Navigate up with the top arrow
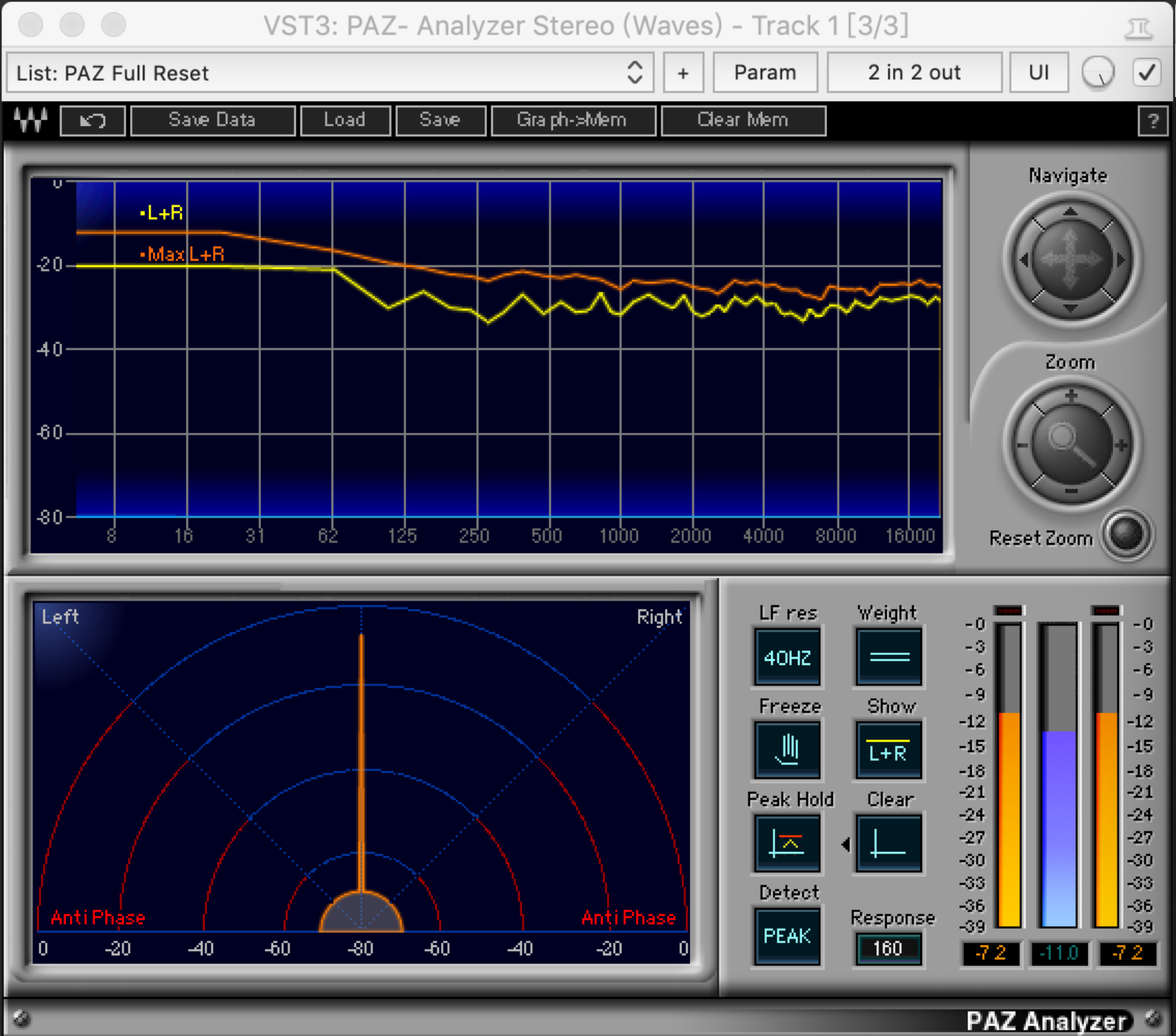Viewport: 1176px width, 1036px height. (1070, 211)
